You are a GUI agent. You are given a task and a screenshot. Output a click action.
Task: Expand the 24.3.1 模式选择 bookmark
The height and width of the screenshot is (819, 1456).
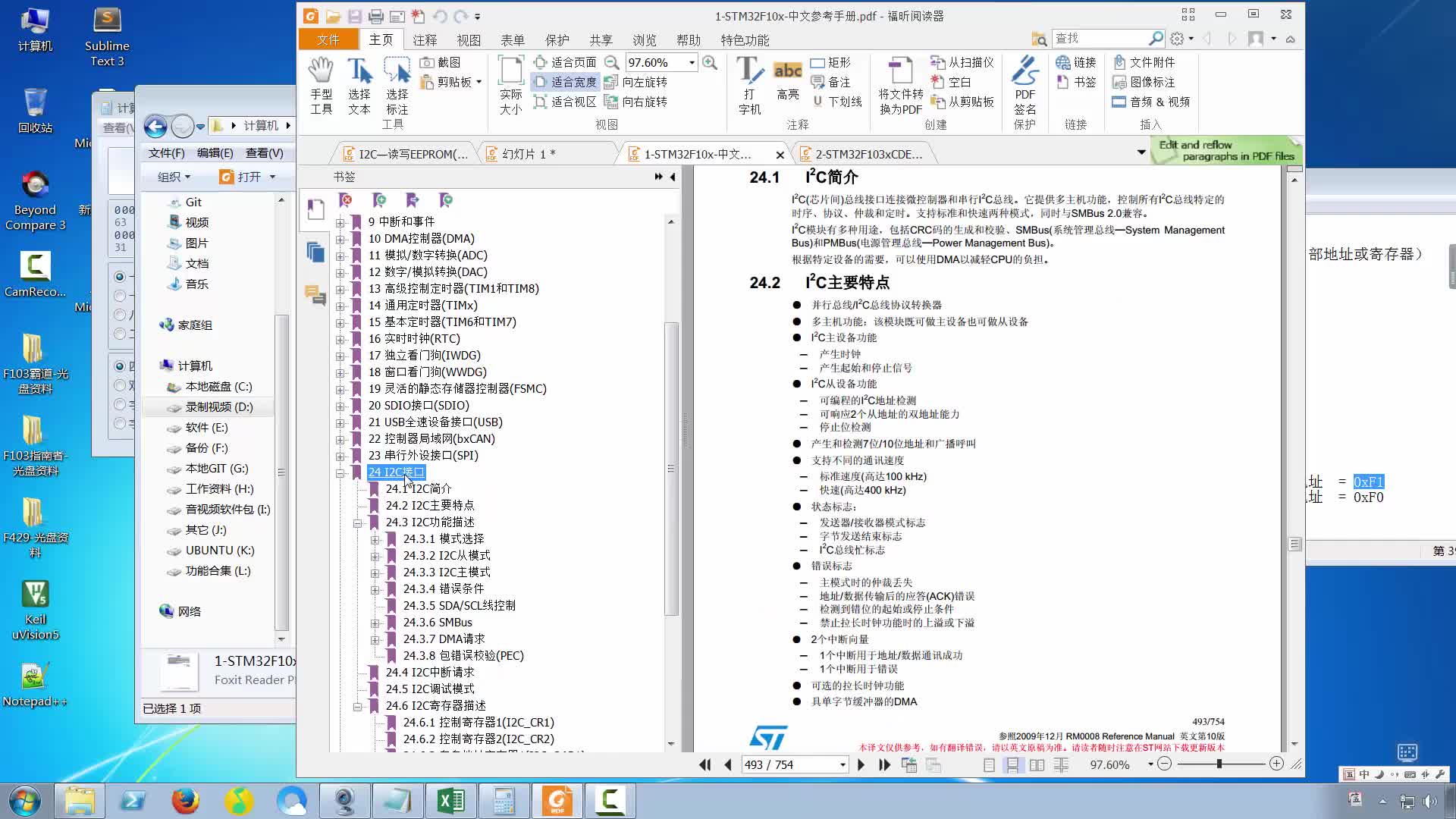[375, 539]
